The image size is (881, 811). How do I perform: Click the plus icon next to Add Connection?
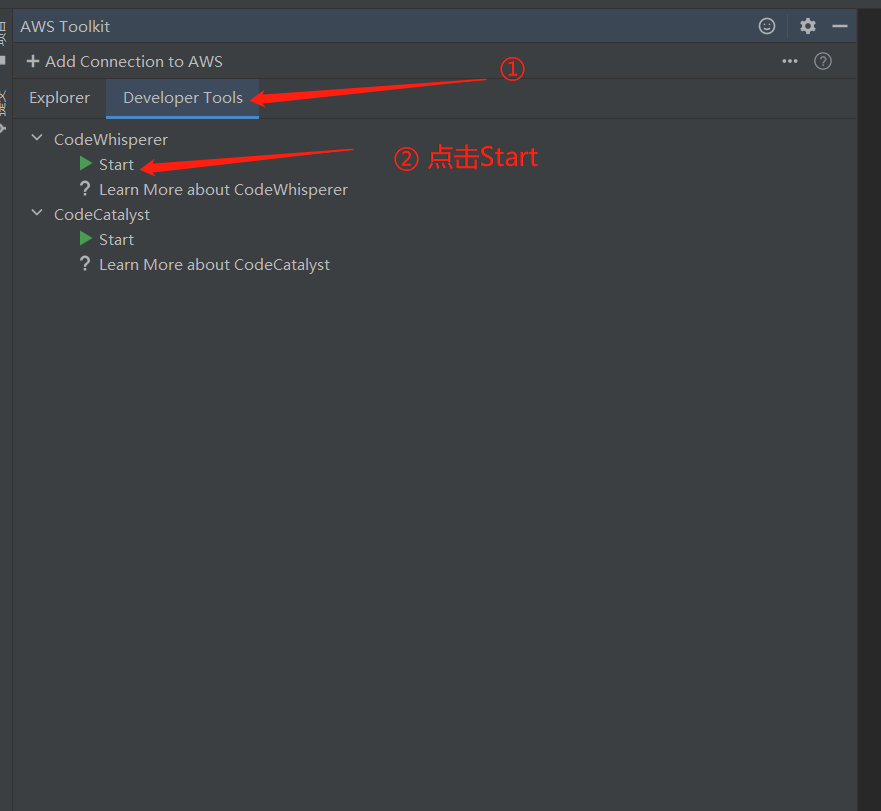pos(35,61)
